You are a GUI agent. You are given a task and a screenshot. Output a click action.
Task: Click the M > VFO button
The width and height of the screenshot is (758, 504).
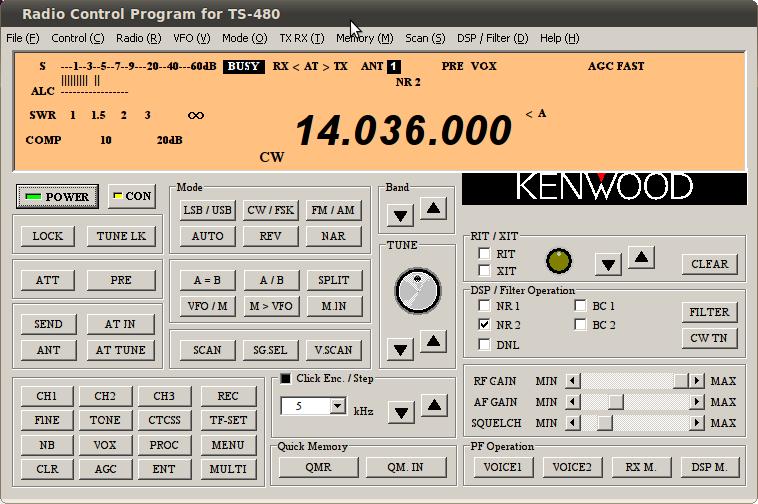pos(271,306)
